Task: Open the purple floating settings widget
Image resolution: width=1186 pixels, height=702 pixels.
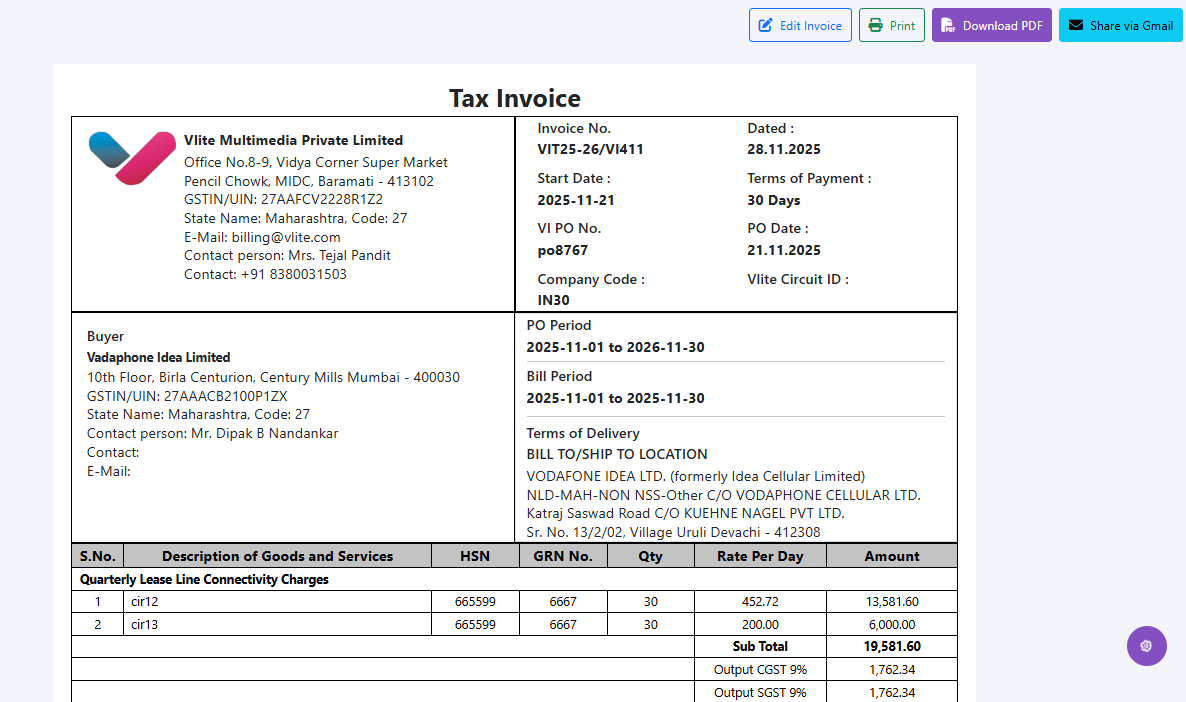Action: click(1147, 646)
